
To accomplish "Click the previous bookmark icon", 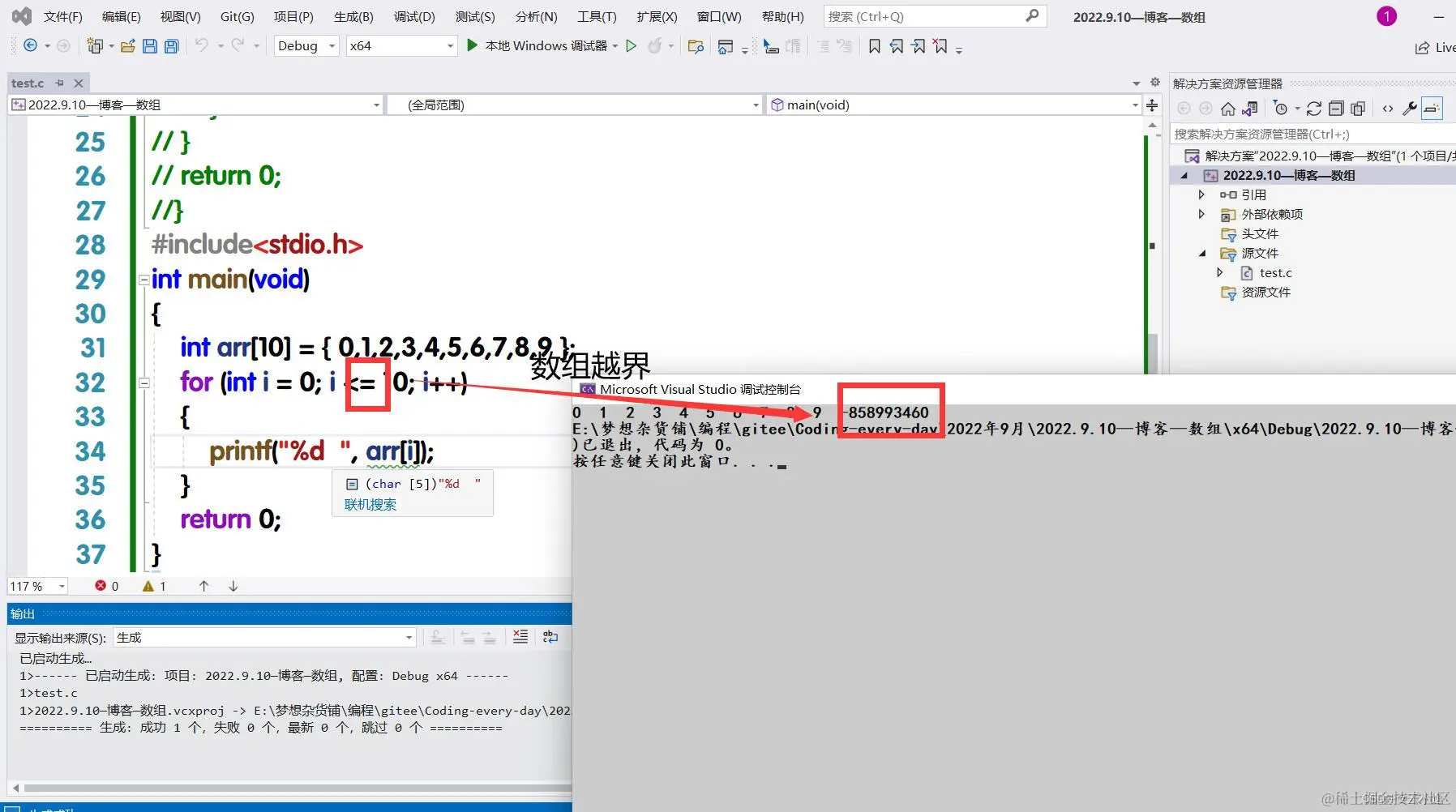I will (896, 46).
